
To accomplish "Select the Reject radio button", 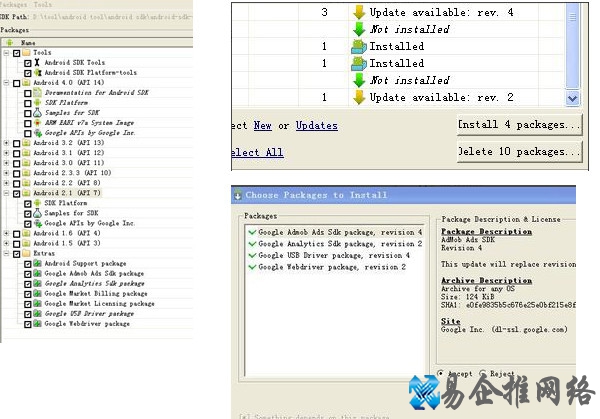I will click(483, 373).
